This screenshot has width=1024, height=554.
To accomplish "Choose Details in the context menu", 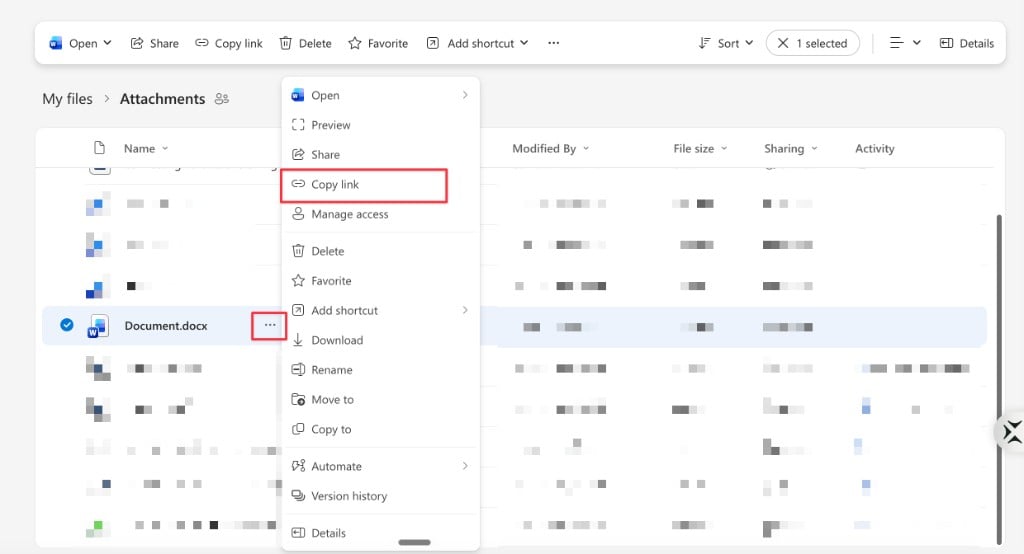I will tap(380, 532).
